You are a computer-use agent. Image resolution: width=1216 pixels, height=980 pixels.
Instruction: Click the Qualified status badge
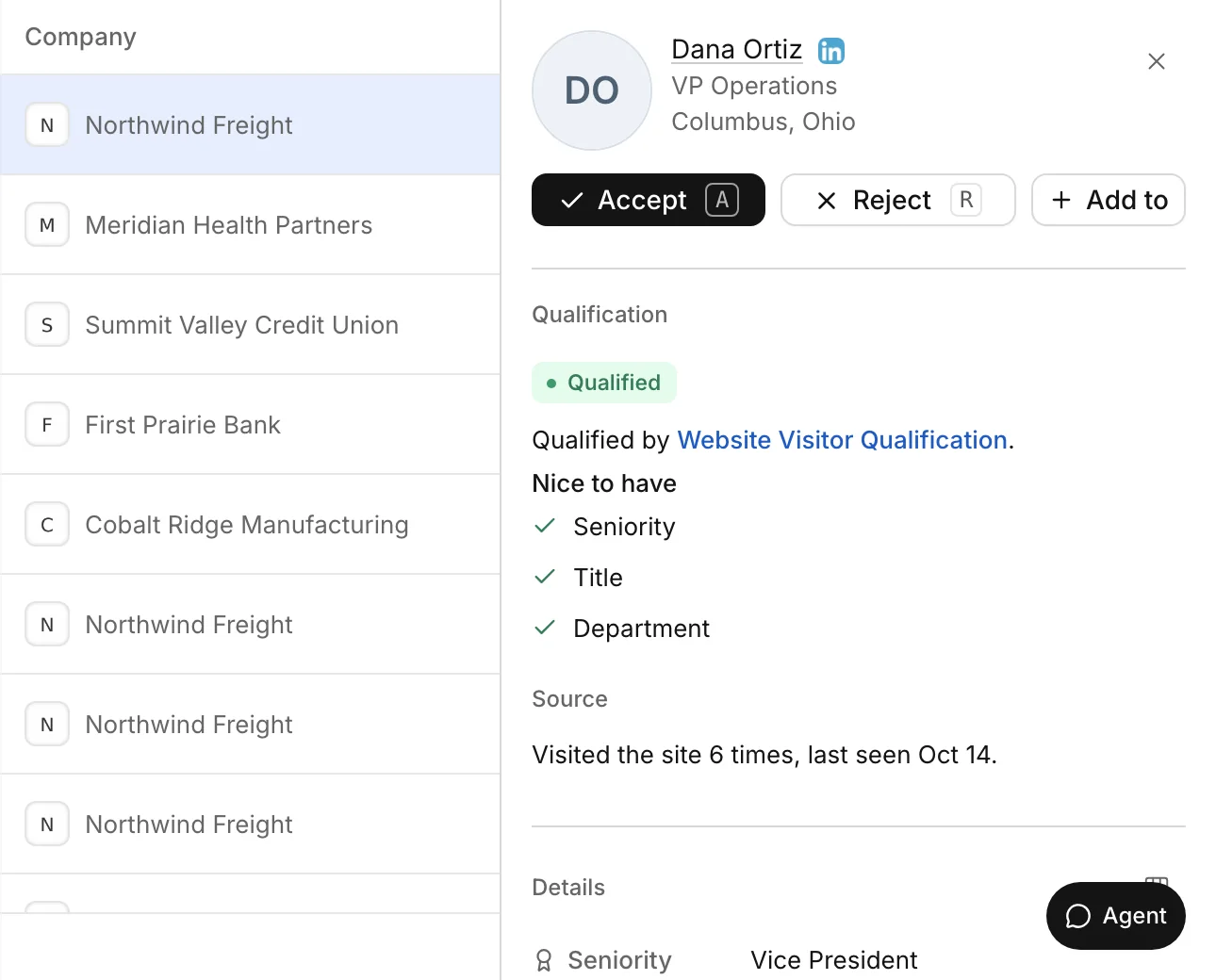604,383
